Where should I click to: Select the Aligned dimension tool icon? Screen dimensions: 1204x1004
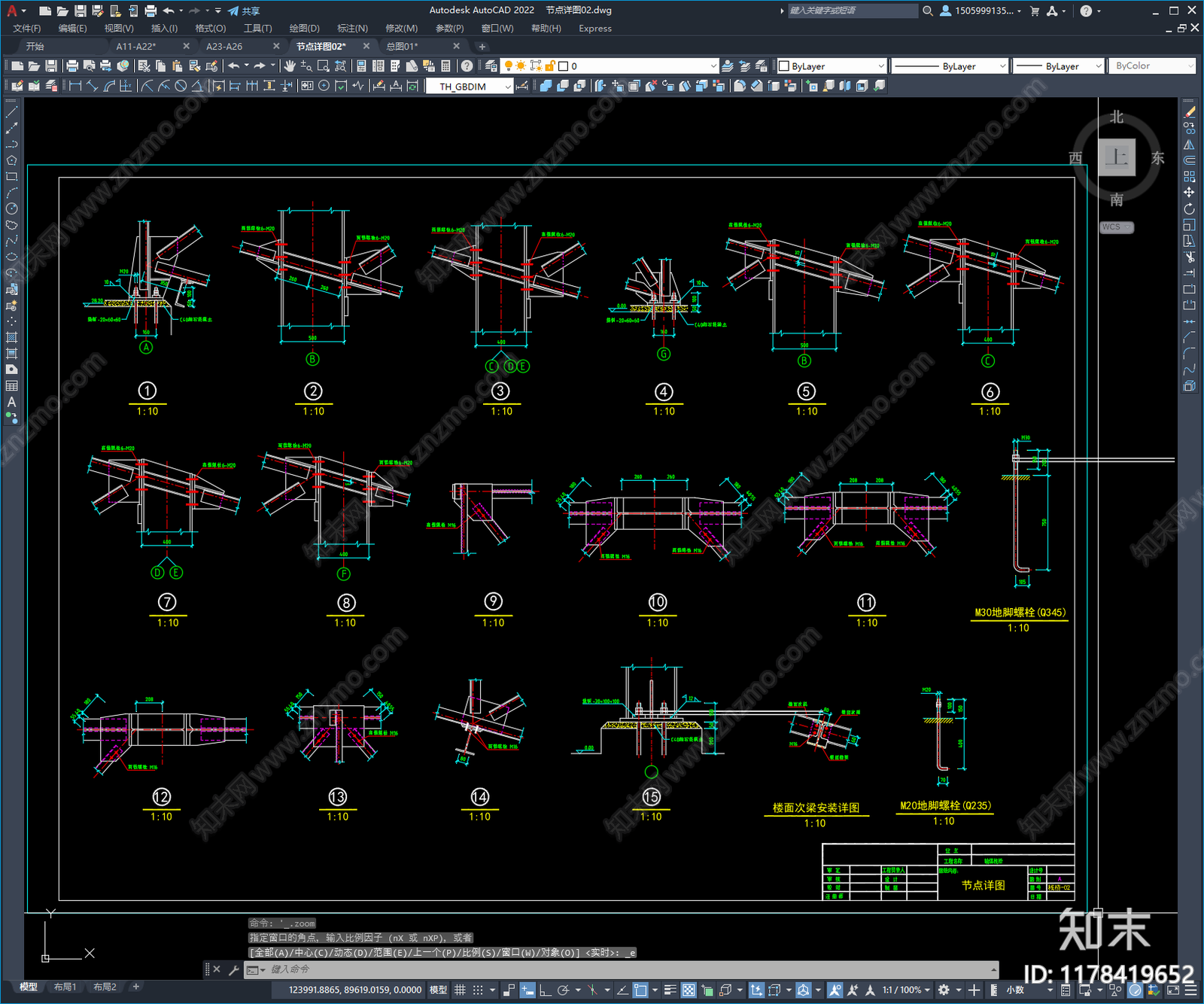click(x=92, y=86)
